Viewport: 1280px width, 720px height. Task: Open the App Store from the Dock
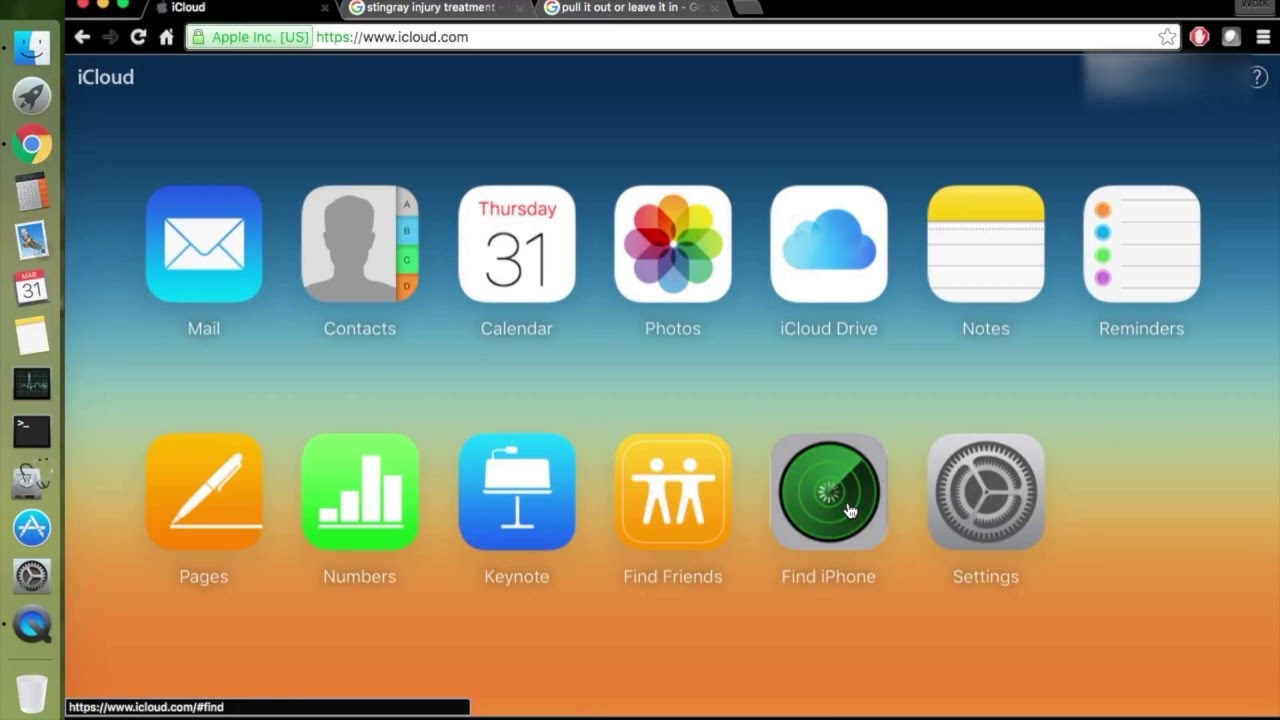coord(32,528)
